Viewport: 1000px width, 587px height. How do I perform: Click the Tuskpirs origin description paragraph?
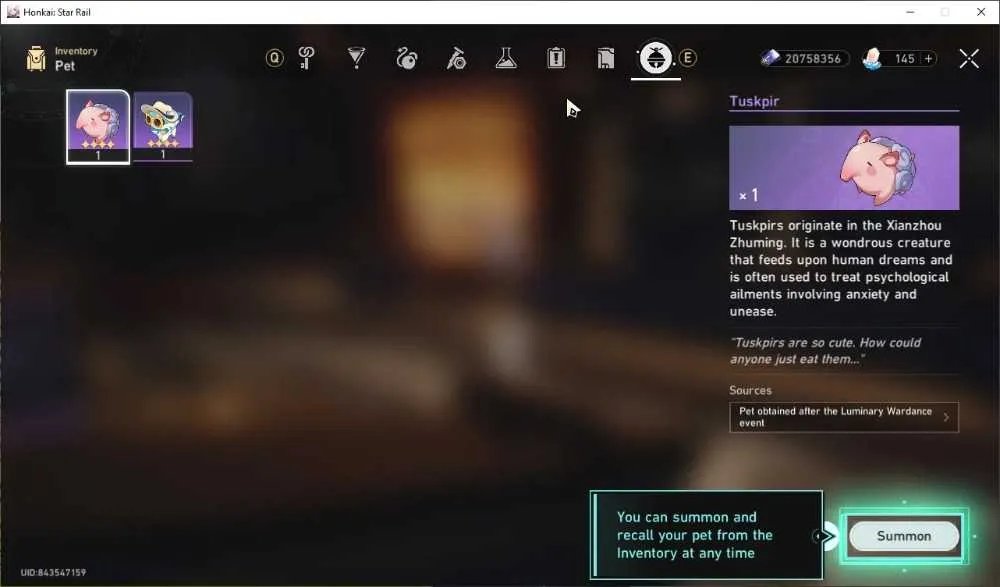(x=841, y=268)
